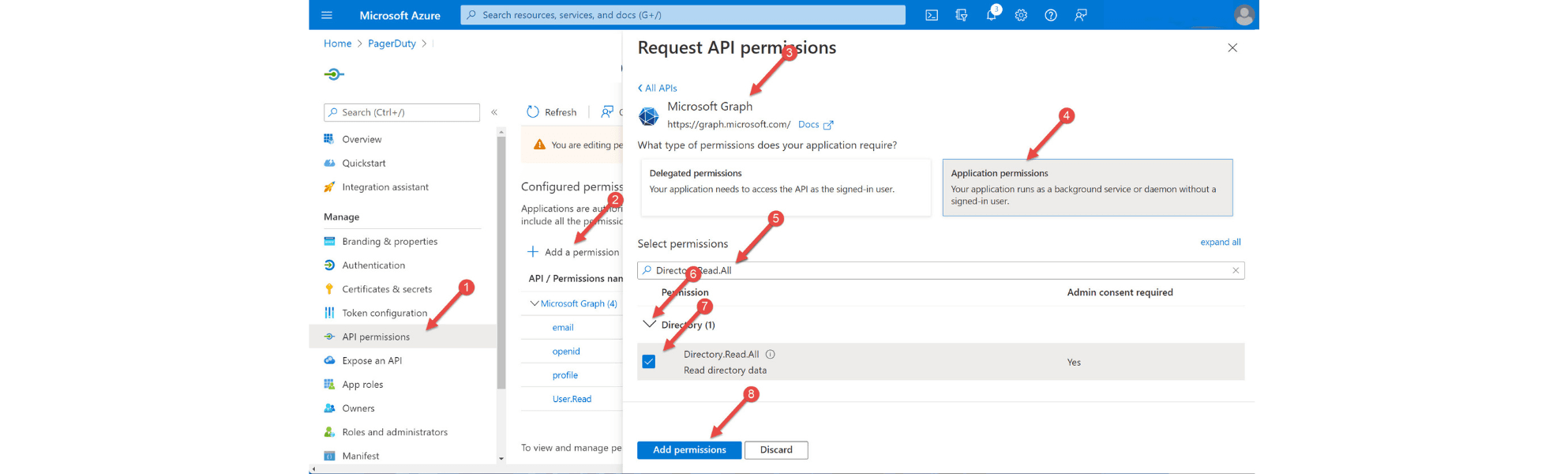Open Cloud Shell from the top bar

(932, 15)
